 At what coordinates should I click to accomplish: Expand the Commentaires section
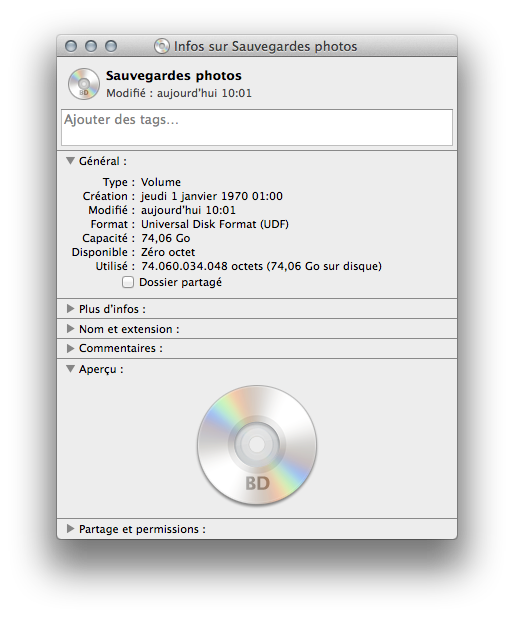71,348
